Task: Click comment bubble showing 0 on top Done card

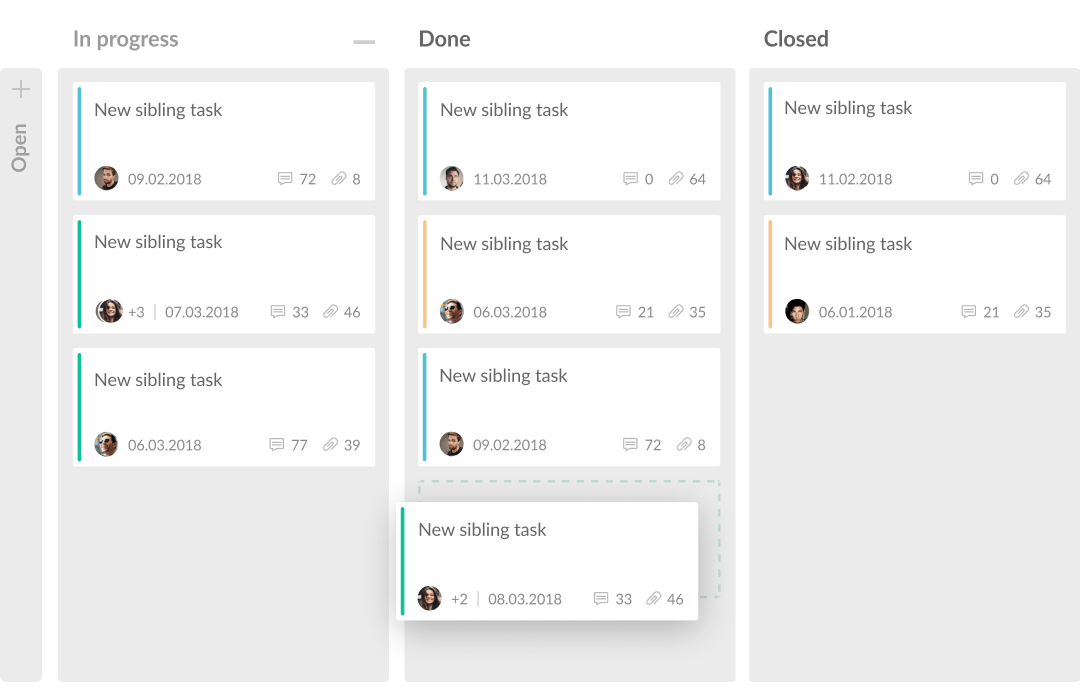Action: [x=628, y=178]
